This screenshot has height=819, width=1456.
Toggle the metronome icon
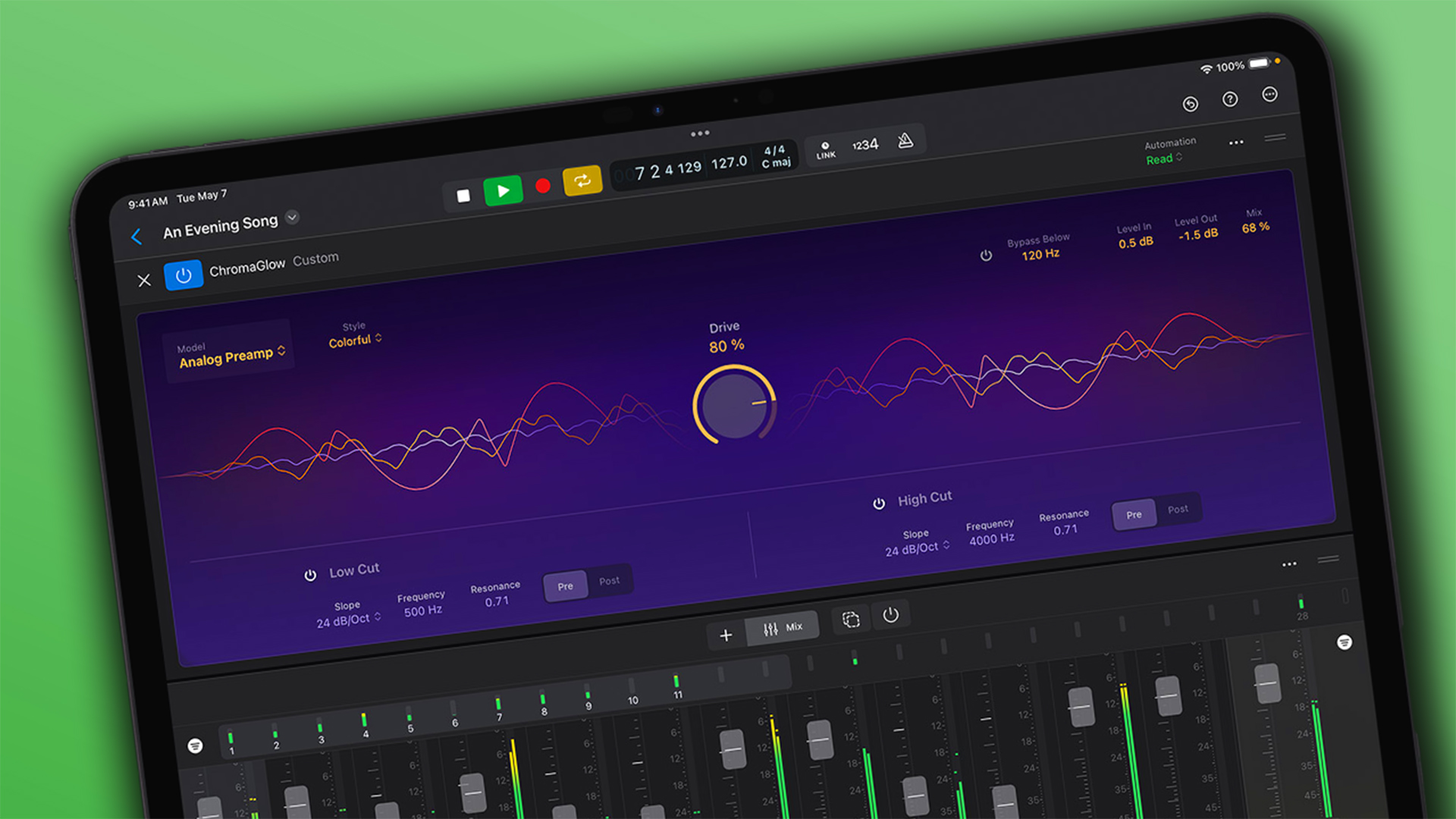pyautogui.click(x=905, y=140)
